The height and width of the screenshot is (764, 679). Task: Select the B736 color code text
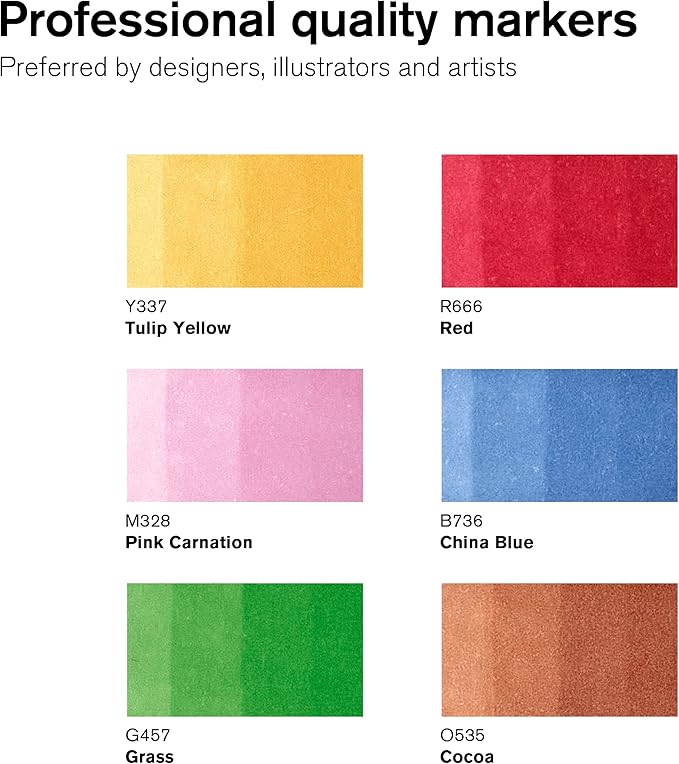(x=461, y=521)
